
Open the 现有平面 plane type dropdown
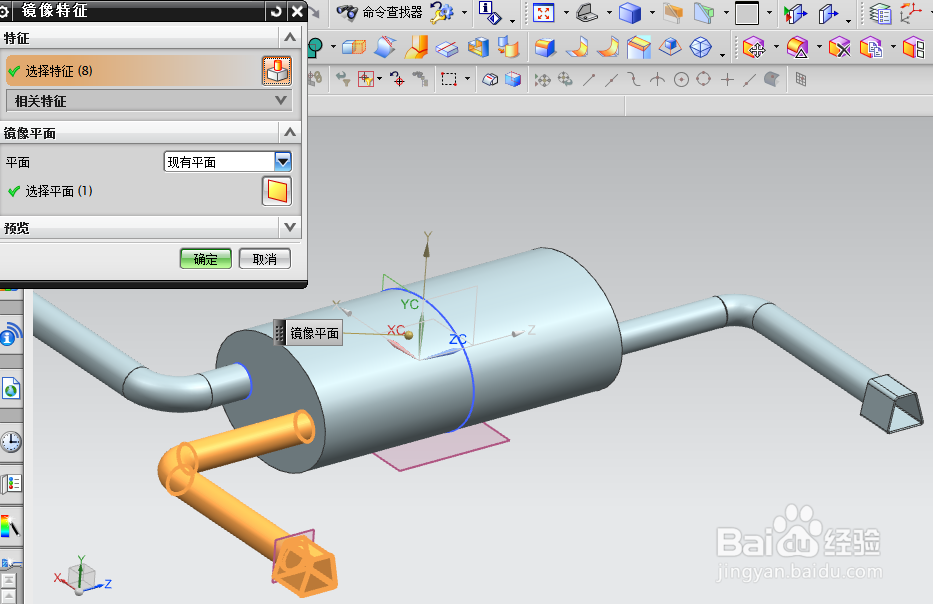pos(283,161)
